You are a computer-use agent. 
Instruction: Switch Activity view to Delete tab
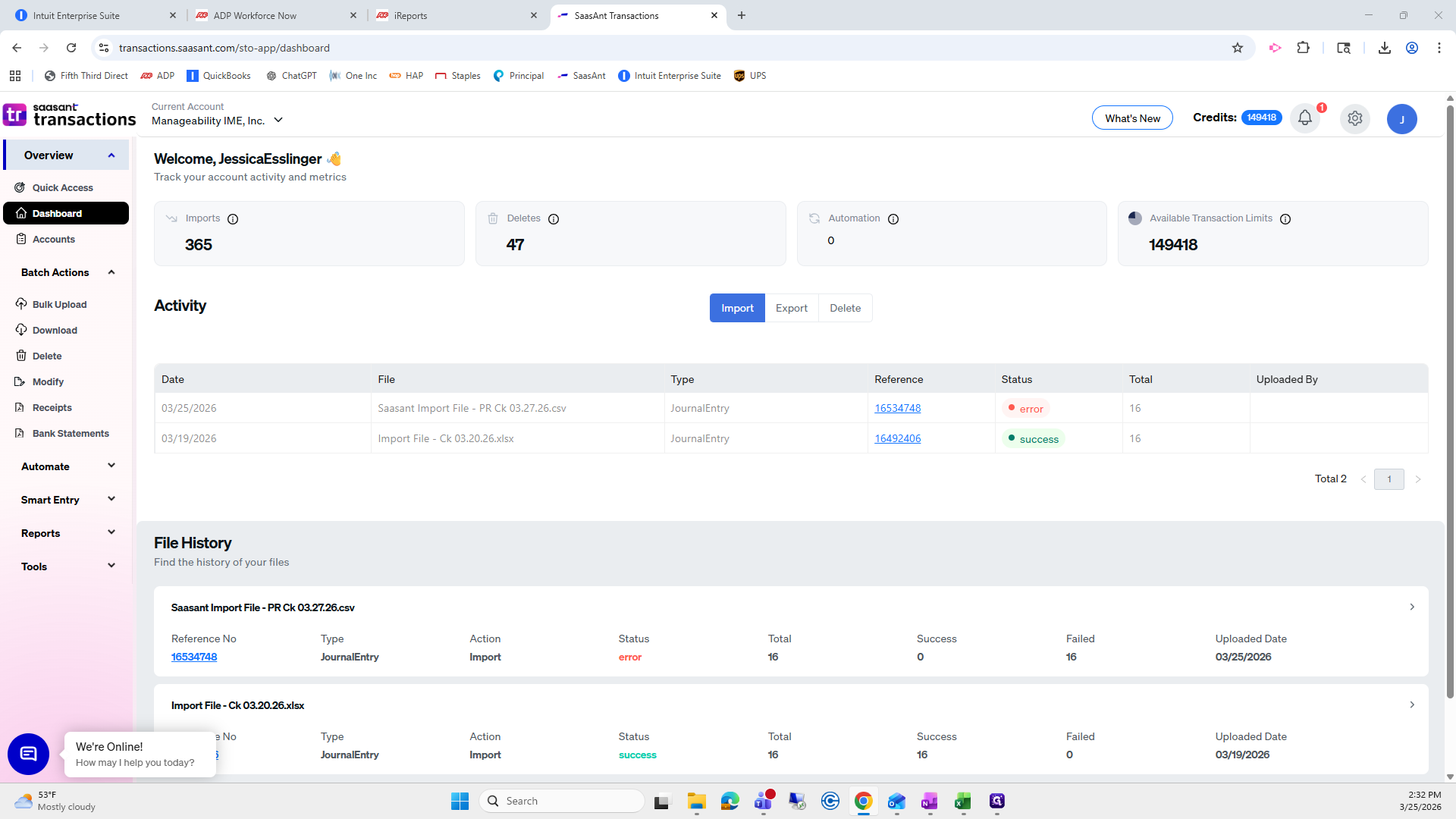click(x=845, y=308)
